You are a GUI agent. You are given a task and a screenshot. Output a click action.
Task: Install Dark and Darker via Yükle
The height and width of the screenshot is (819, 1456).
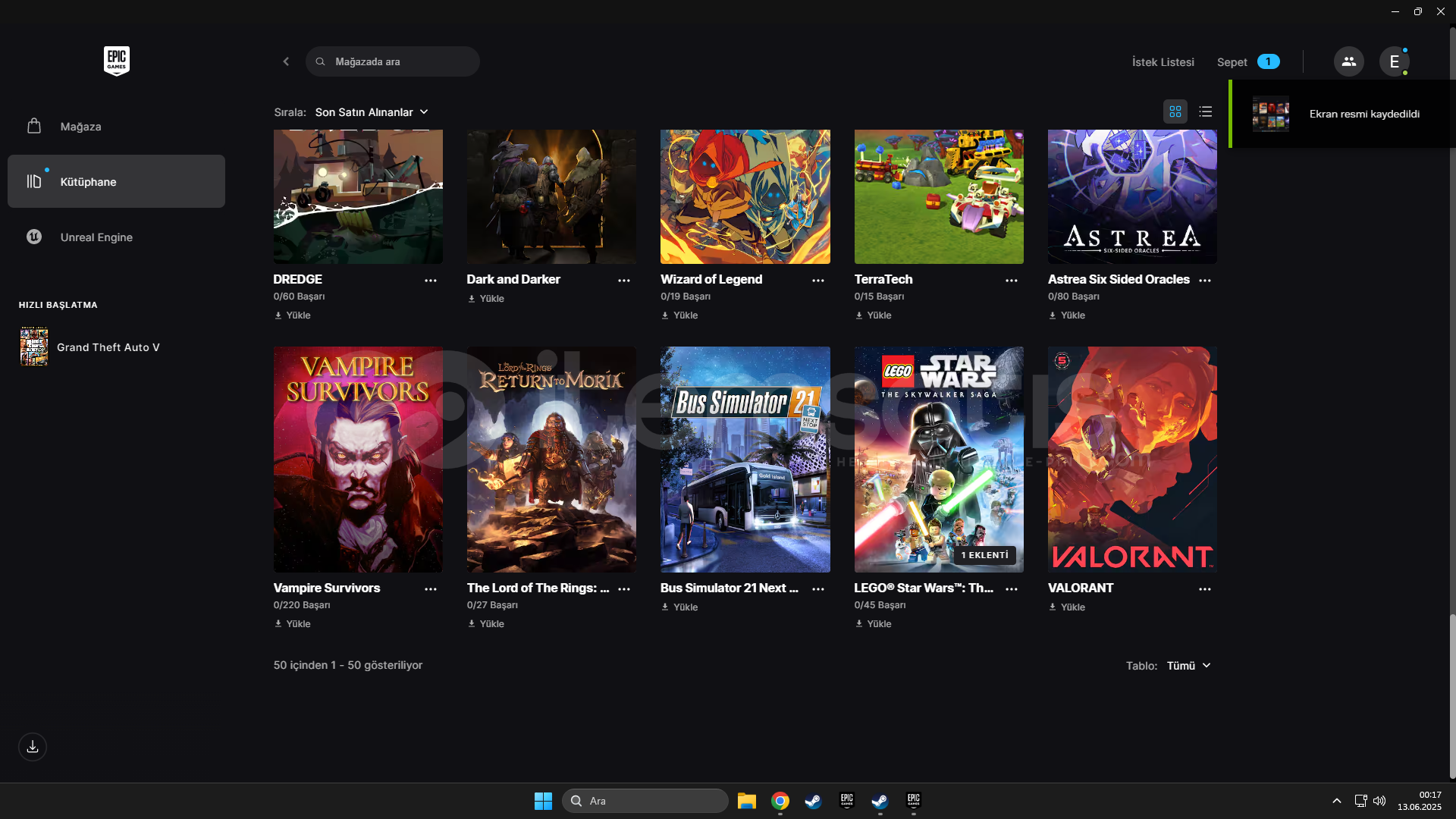[486, 299]
